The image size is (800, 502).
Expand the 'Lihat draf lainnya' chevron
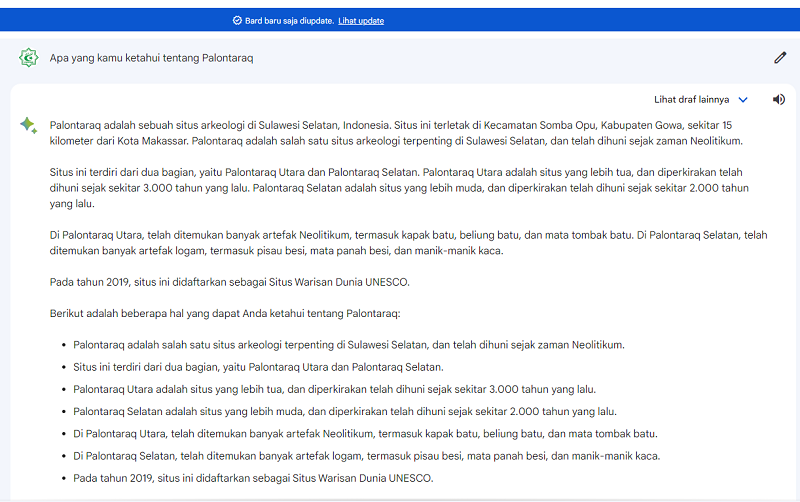[x=743, y=99]
